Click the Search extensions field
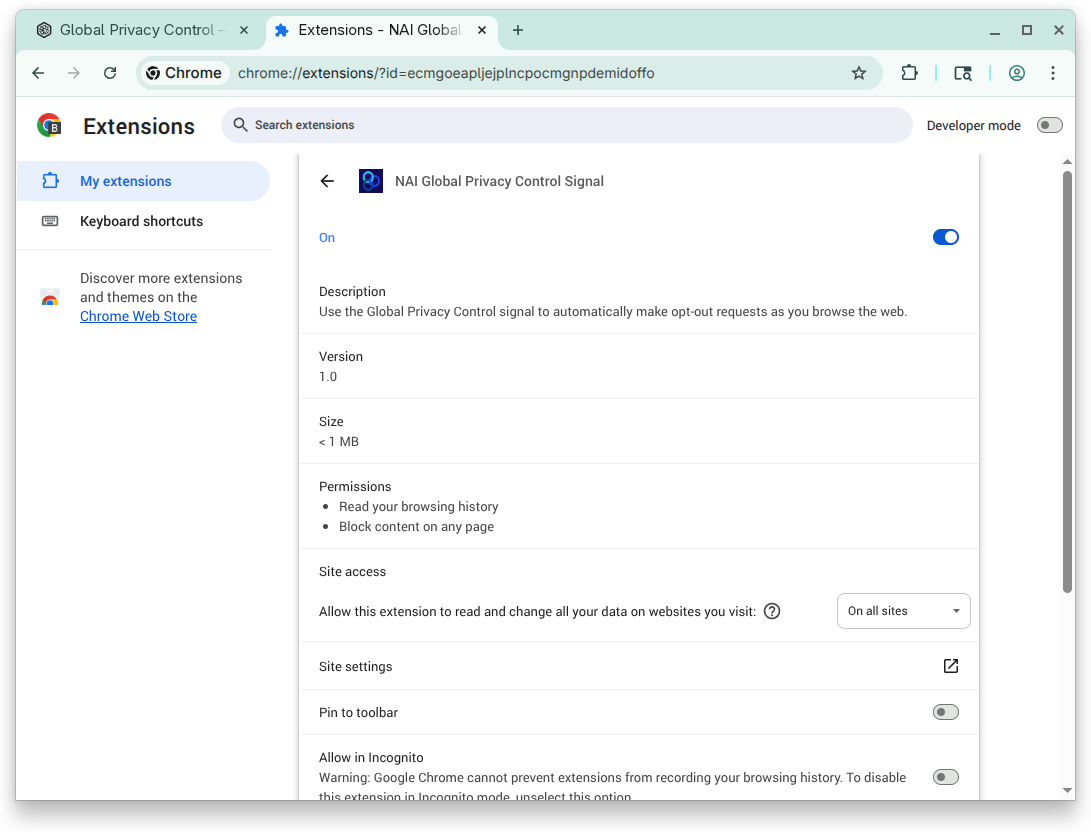 (x=566, y=125)
